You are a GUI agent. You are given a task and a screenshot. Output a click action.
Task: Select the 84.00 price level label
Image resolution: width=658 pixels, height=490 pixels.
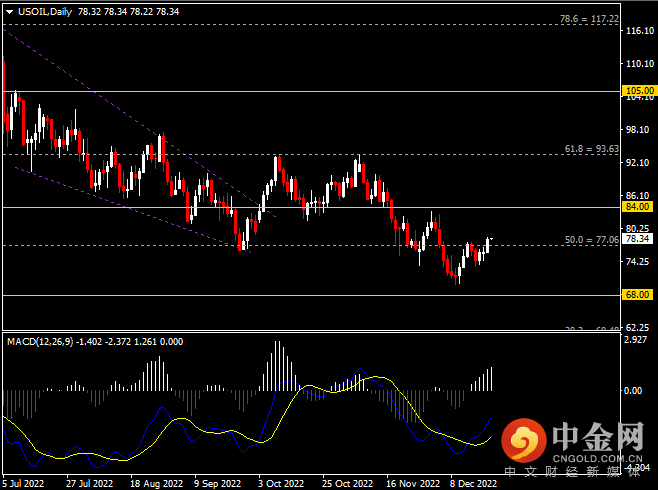coord(638,207)
